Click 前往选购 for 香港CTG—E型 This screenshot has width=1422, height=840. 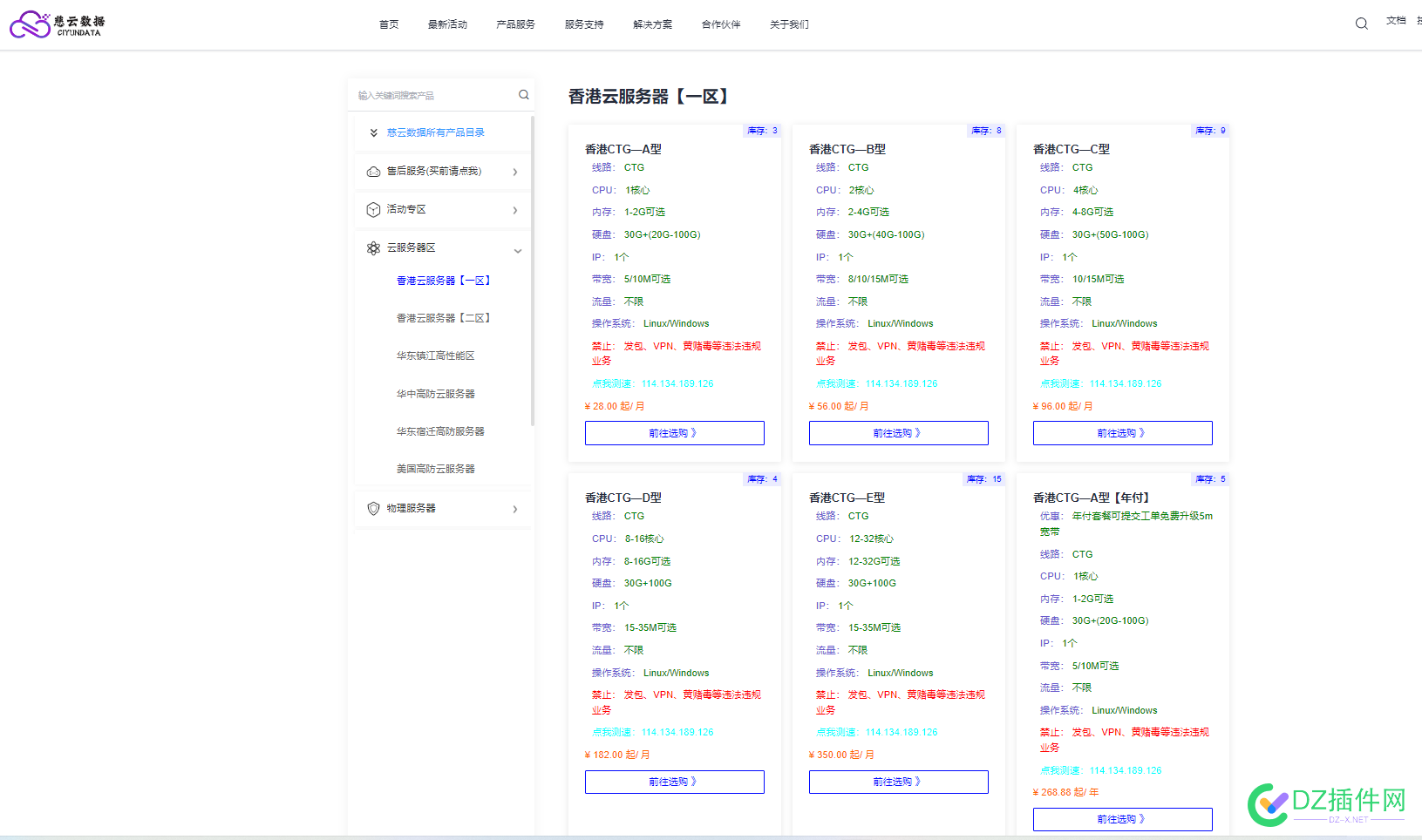tap(899, 782)
